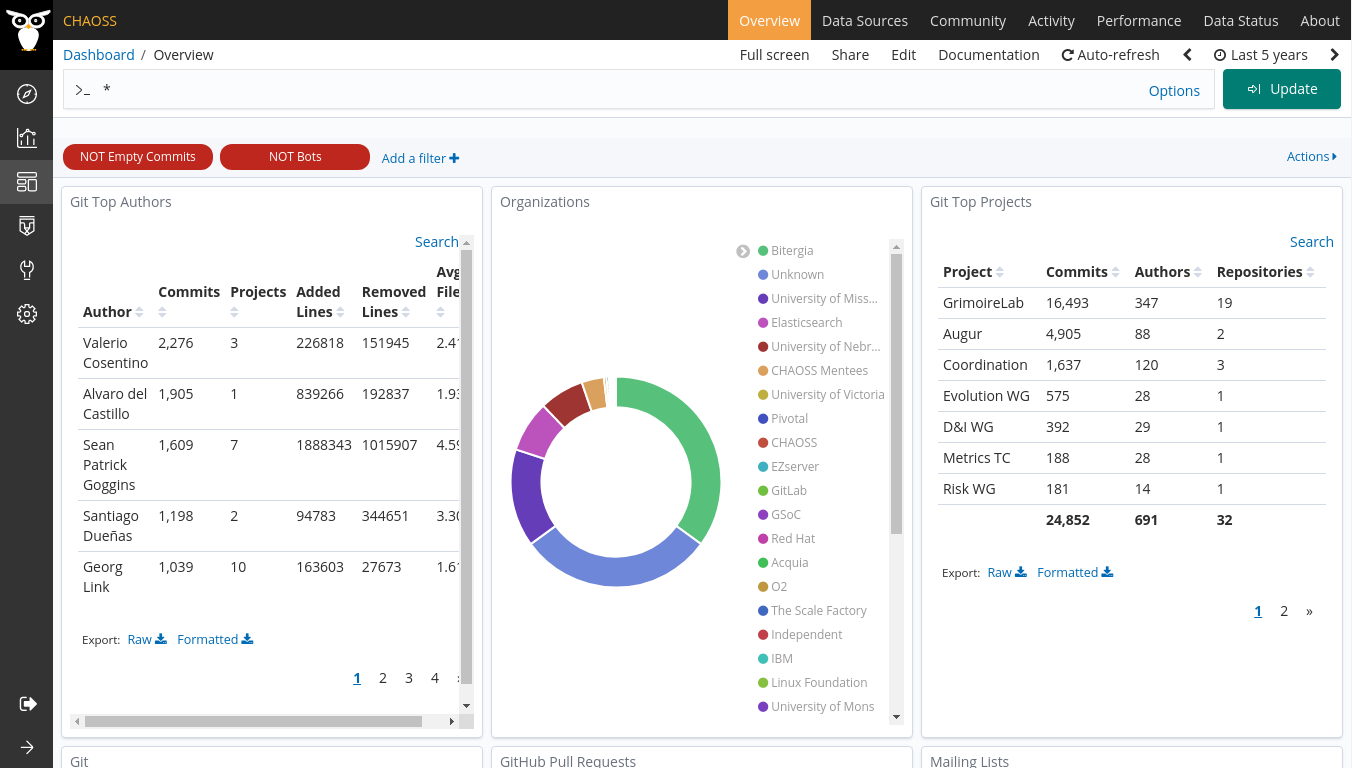
Task: Sort authors table by Author column
Action: 139,312
